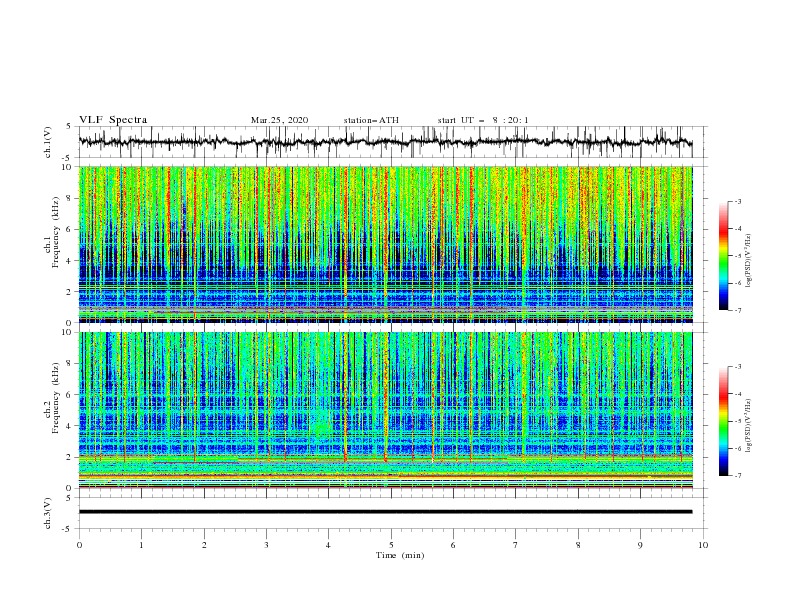
Task: Click time axis tick label "3"
Action: pos(266,545)
